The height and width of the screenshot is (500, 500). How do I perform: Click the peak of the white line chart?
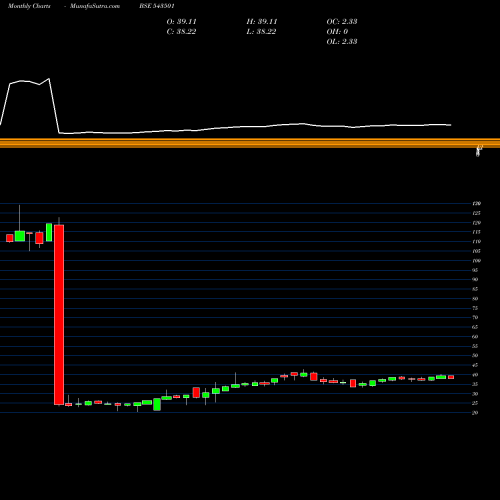pos(49,79)
